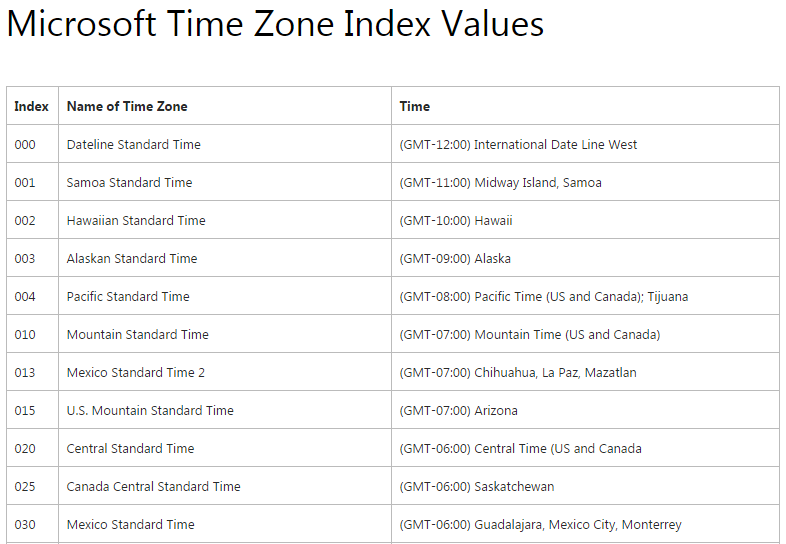Select the Dateline Standard Time cell
This screenshot has height=544, width=786.
[134, 144]
